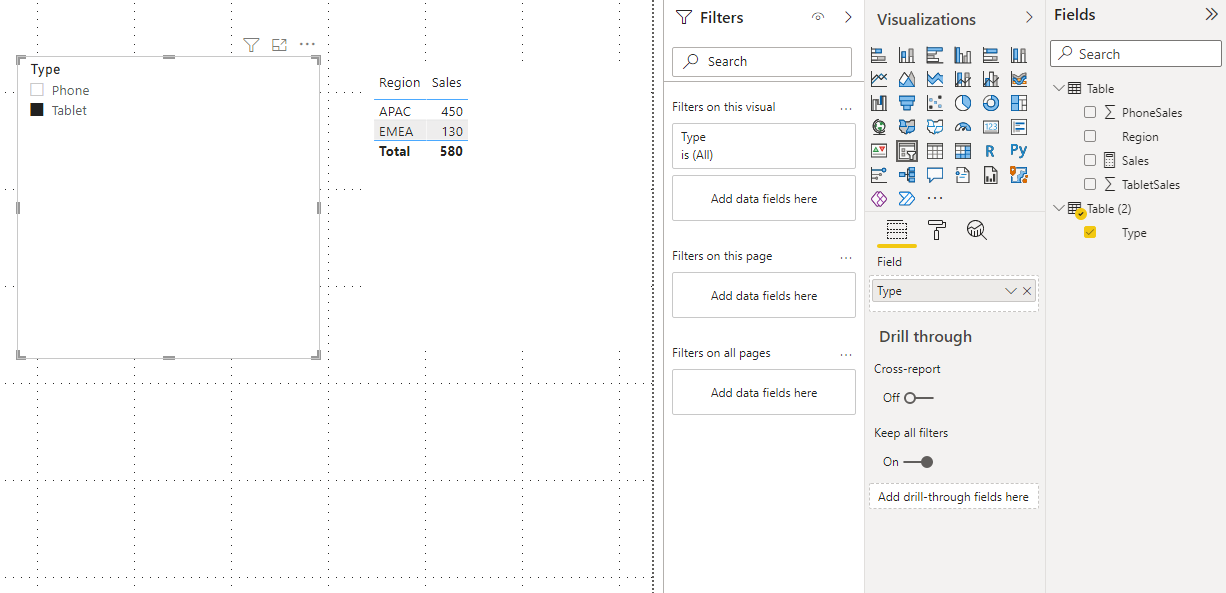The height and width of the screenshot is (593, 1226).
Task: Collapse the Fields pane with double chevron
Action: 1212,15
